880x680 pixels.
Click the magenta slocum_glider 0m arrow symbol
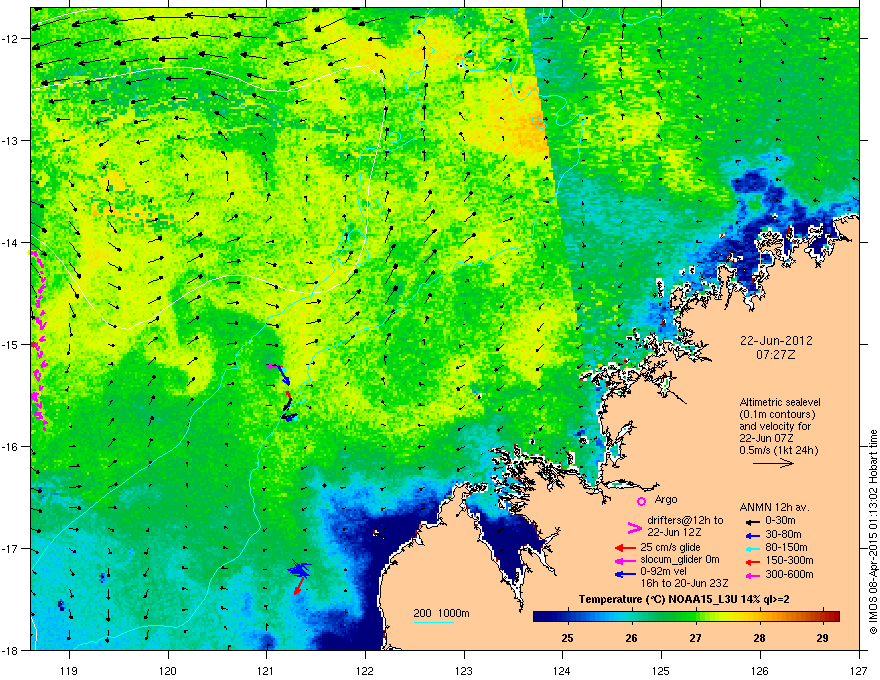[x=625, y=560]
